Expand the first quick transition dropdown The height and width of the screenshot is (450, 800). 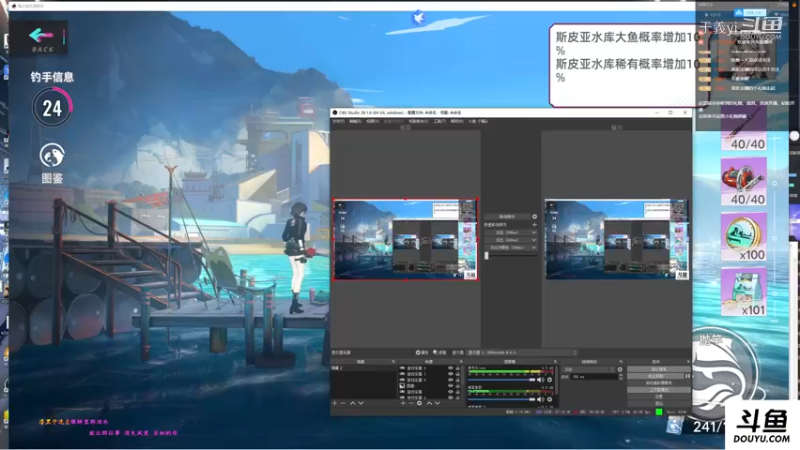[534, 232]
